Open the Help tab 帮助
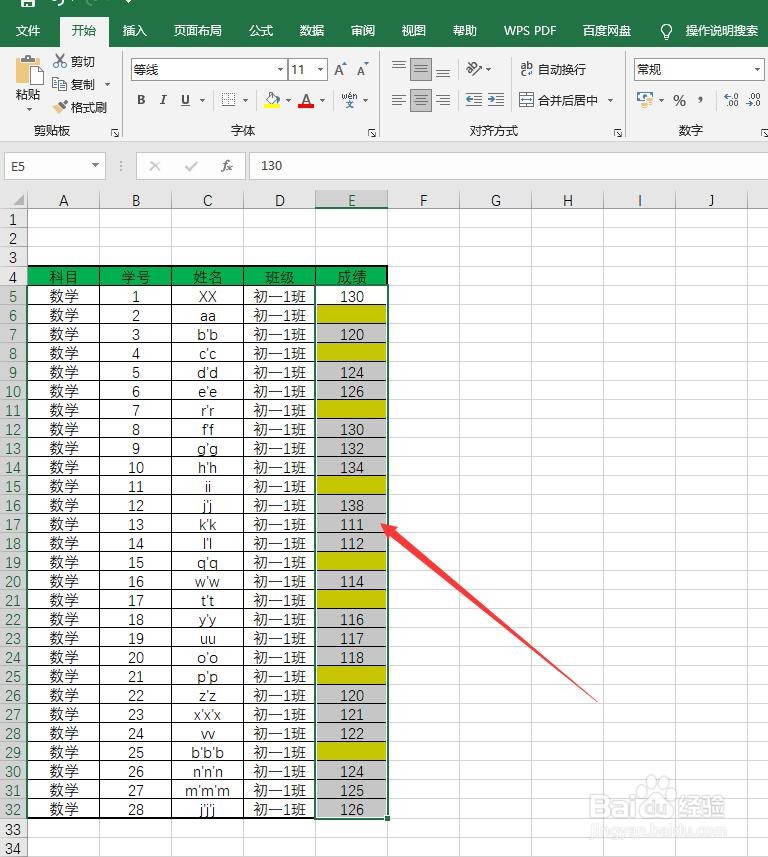 465,31
